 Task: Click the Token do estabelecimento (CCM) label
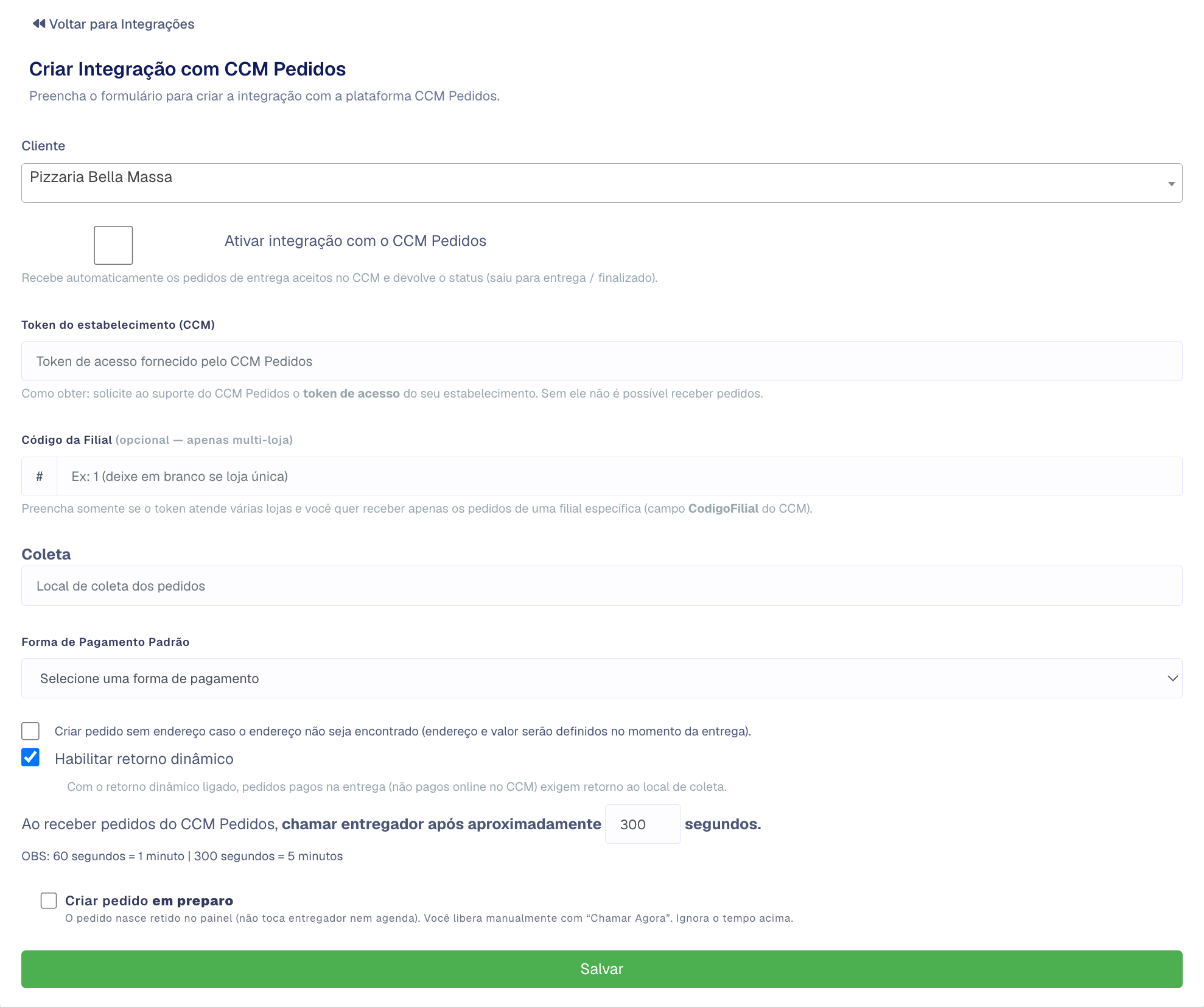[x=118, y=325]
